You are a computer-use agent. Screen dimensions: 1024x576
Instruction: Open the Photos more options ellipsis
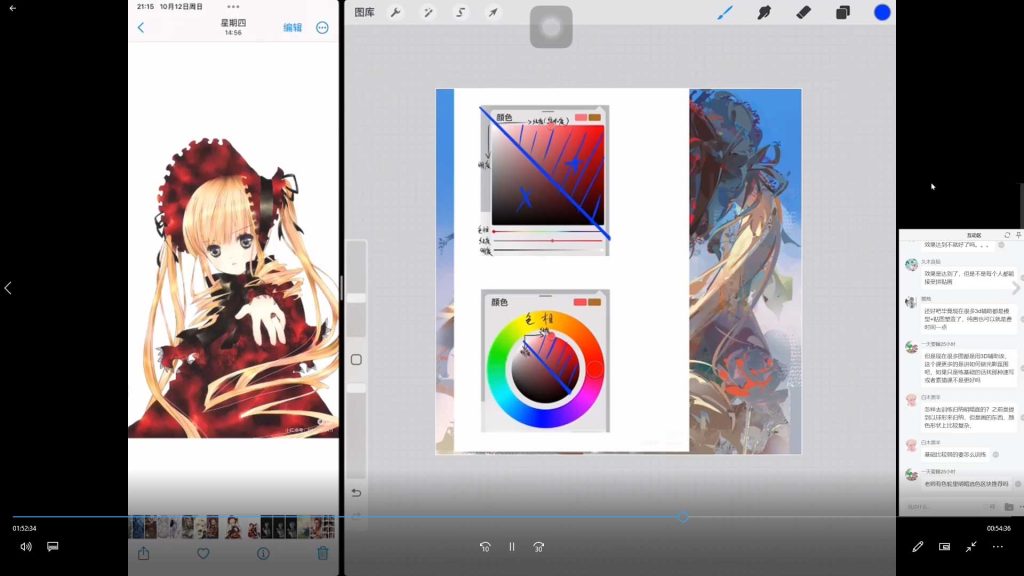[x=322, y=28]
